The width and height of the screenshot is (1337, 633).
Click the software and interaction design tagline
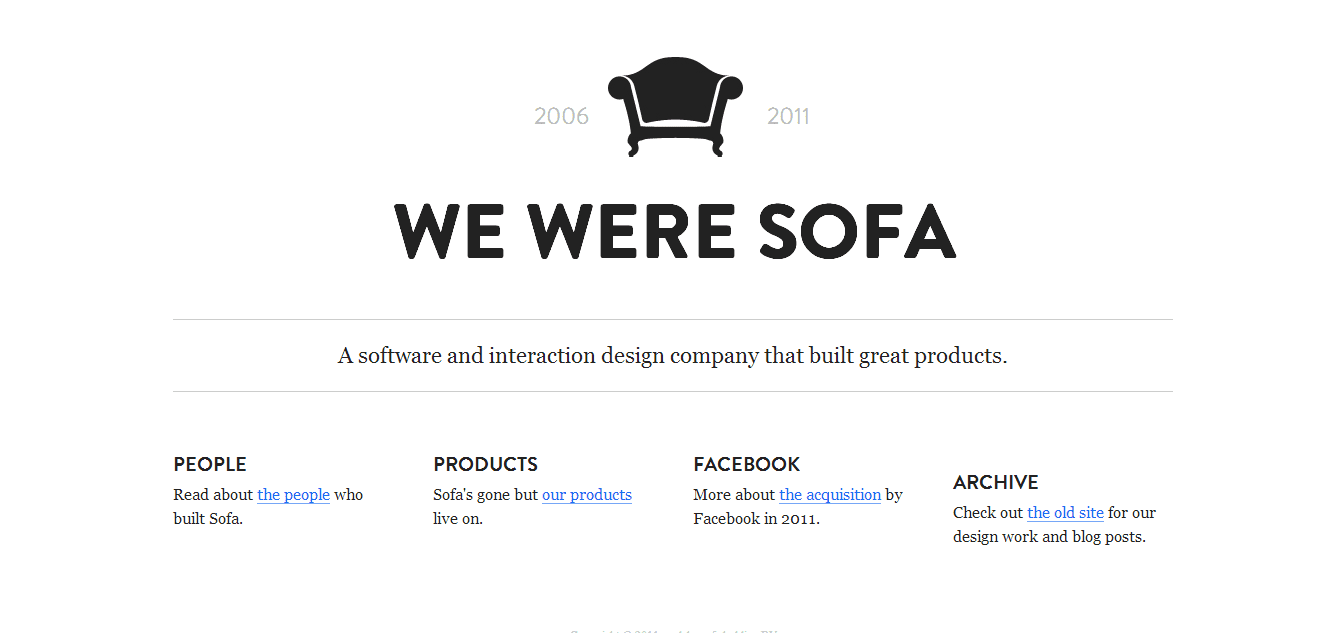pyautogui.click(x=673, y=356)
